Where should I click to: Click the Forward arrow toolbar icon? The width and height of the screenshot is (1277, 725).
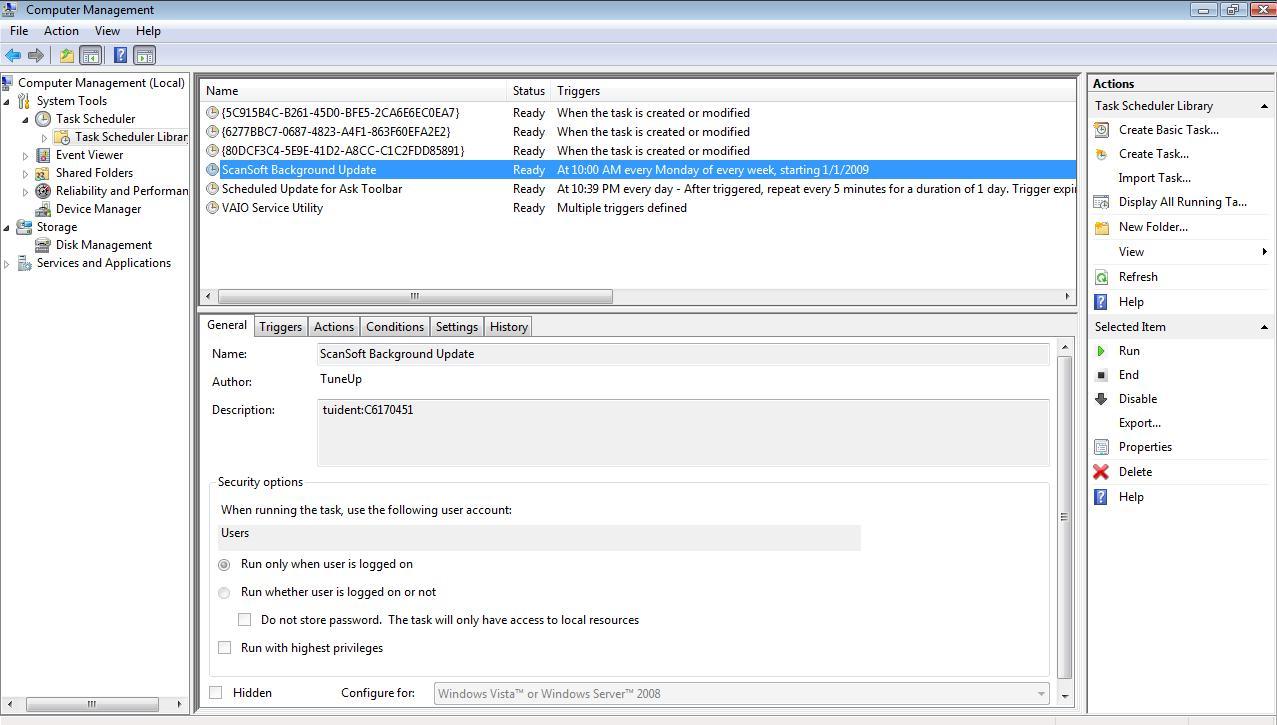point(36,56)
